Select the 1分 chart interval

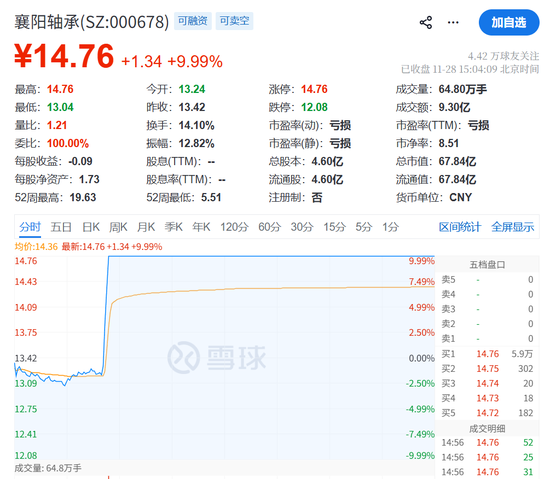tap(390, 227)
